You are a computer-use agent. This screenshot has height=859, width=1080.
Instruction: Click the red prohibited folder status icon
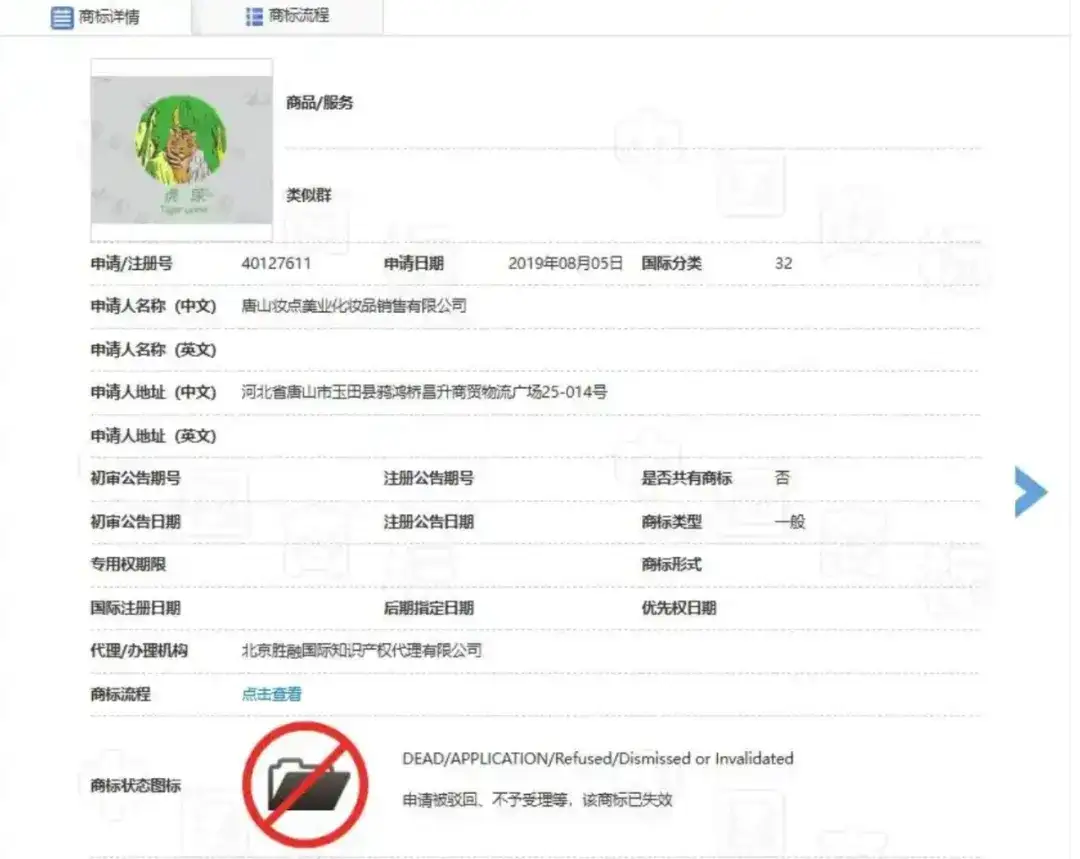306,785
